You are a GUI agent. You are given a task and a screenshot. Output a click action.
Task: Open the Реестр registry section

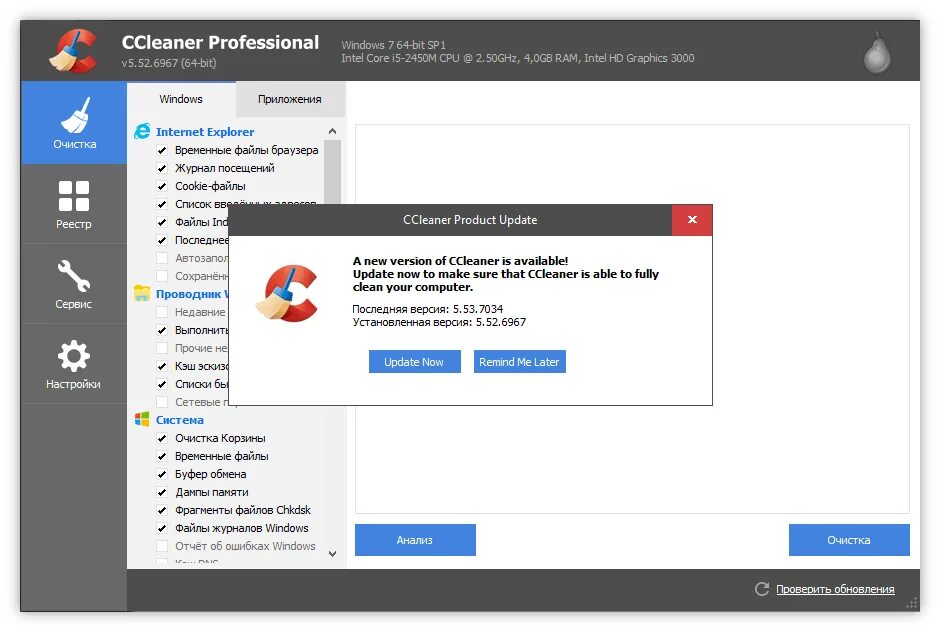74,204
